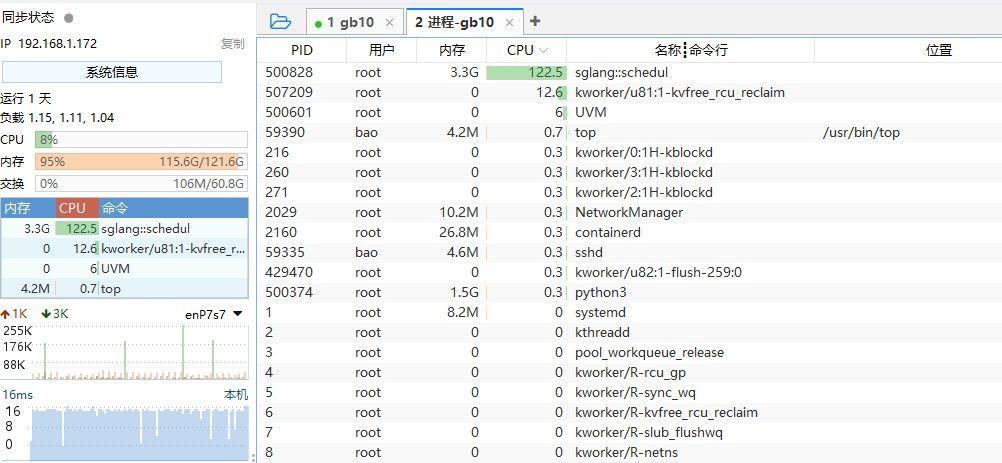Select the kworker/R-netns row

tap(629, 453)
